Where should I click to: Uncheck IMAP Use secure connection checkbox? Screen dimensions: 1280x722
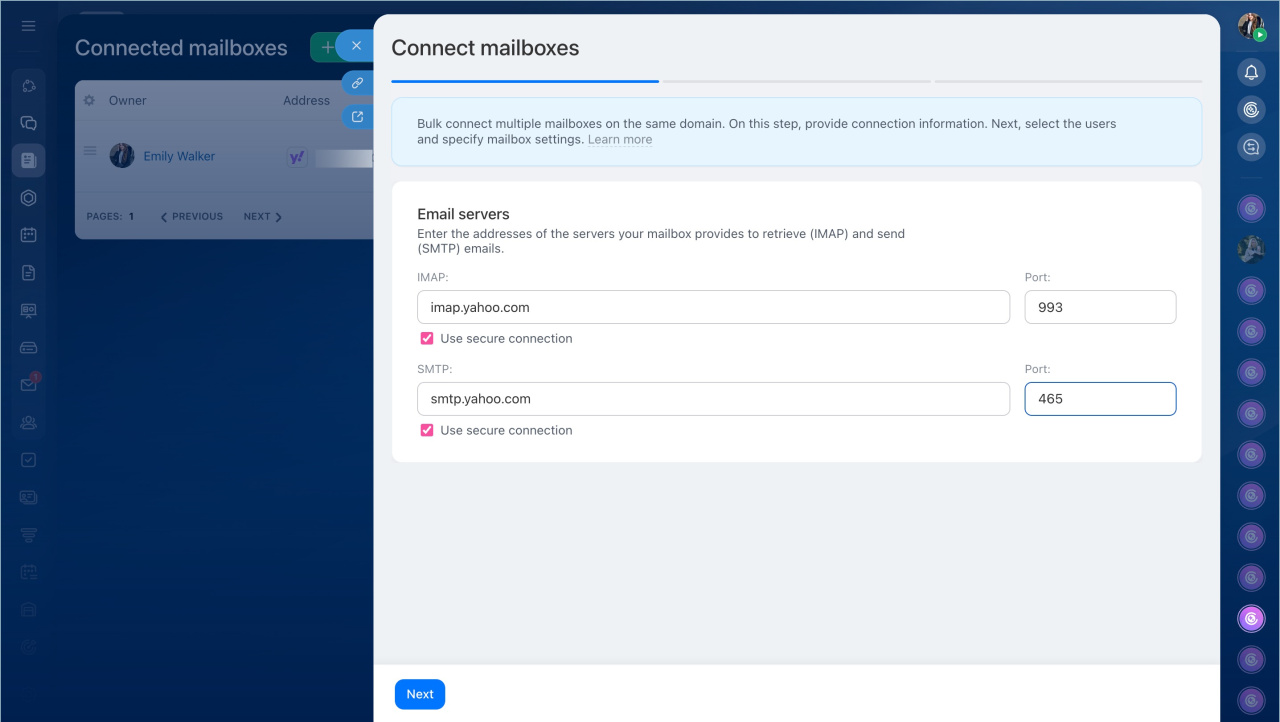(427, 339)
